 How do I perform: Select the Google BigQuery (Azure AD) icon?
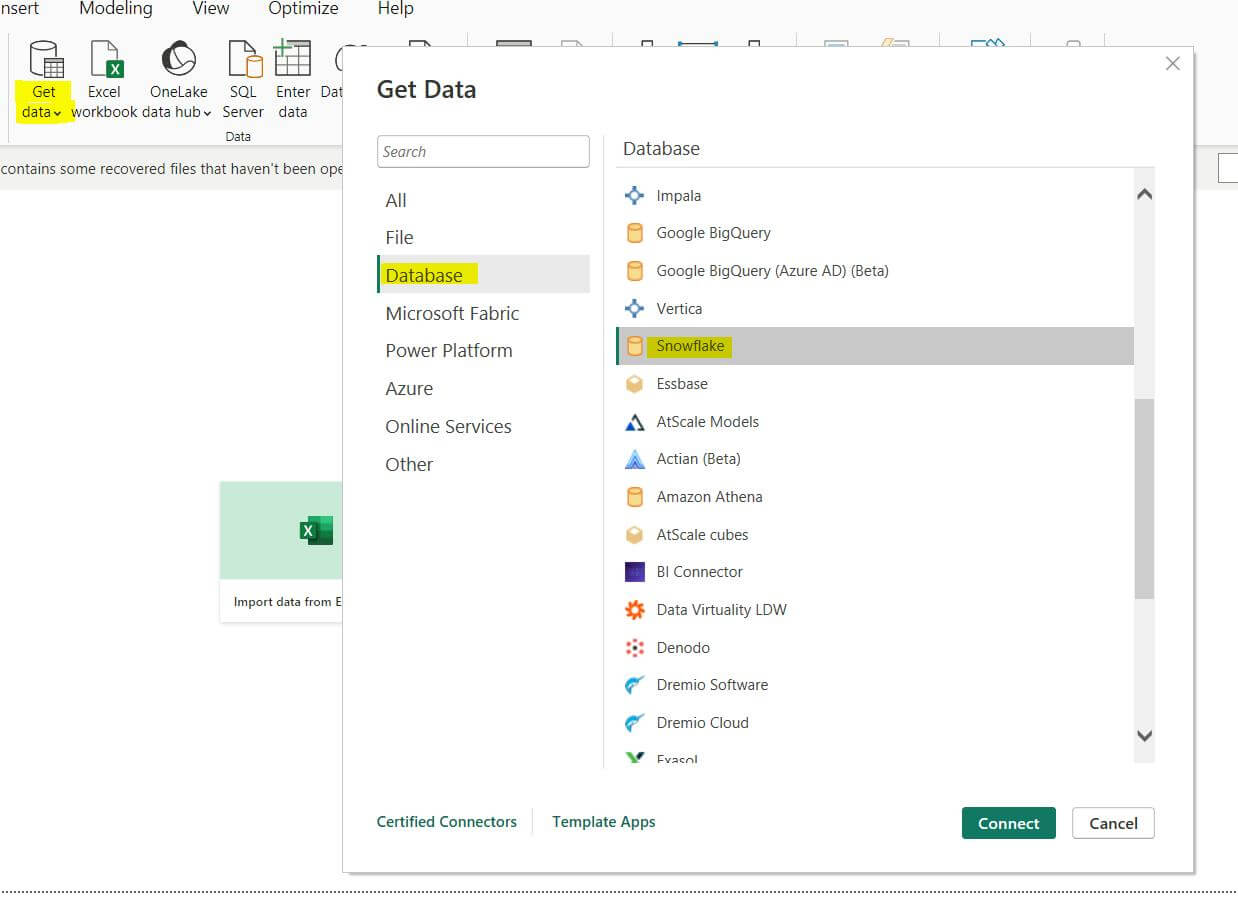634,271
